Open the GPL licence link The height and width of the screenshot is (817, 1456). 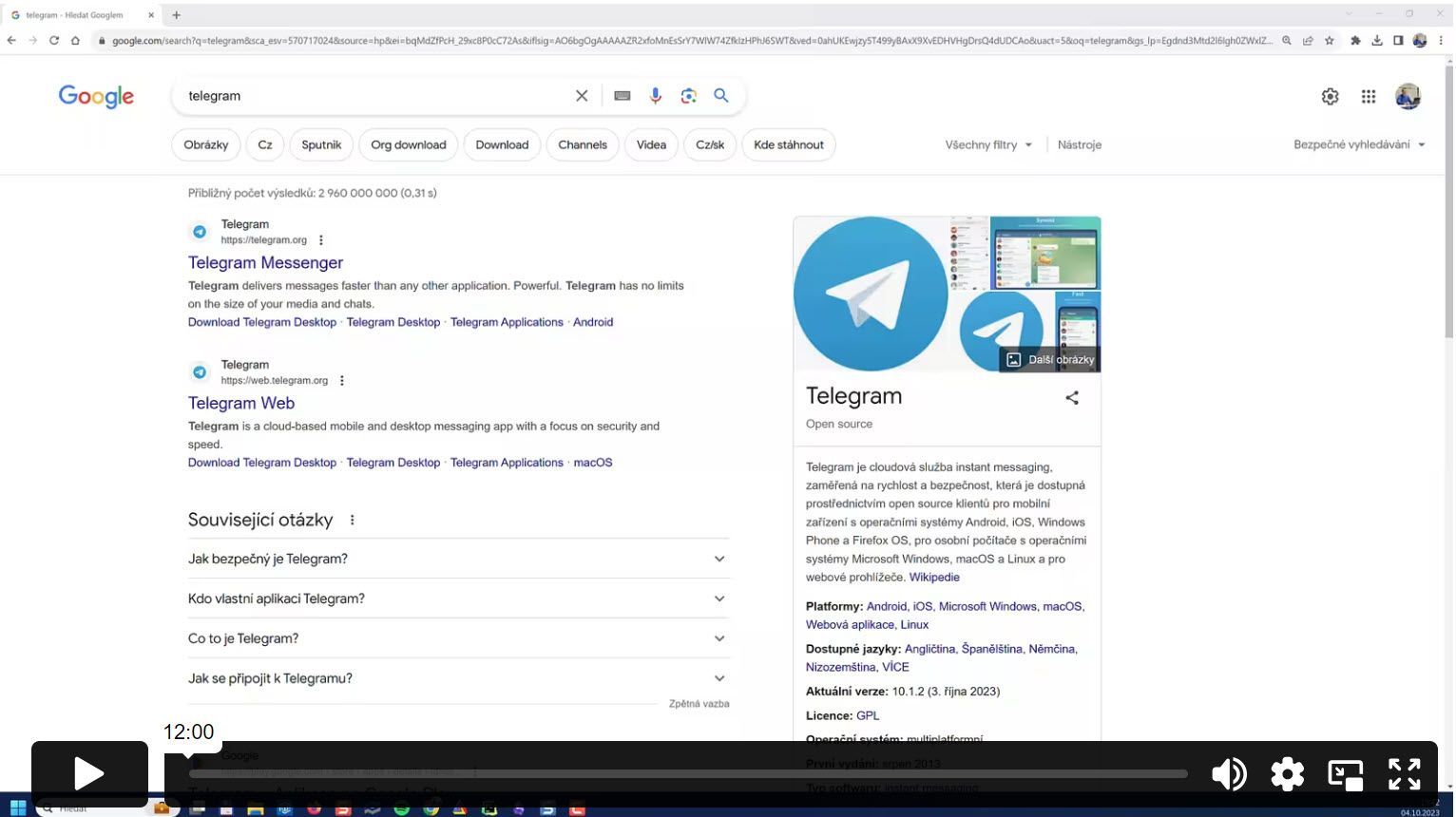868,716
